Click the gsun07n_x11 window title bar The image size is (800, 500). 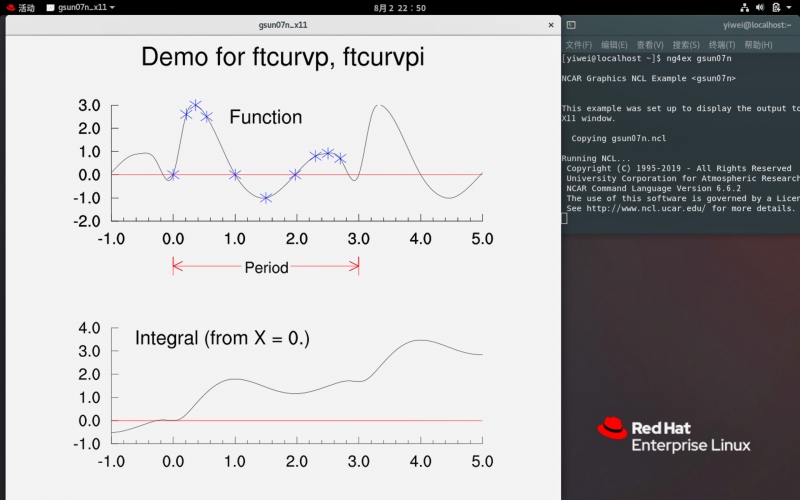click(x=282, y=24)
